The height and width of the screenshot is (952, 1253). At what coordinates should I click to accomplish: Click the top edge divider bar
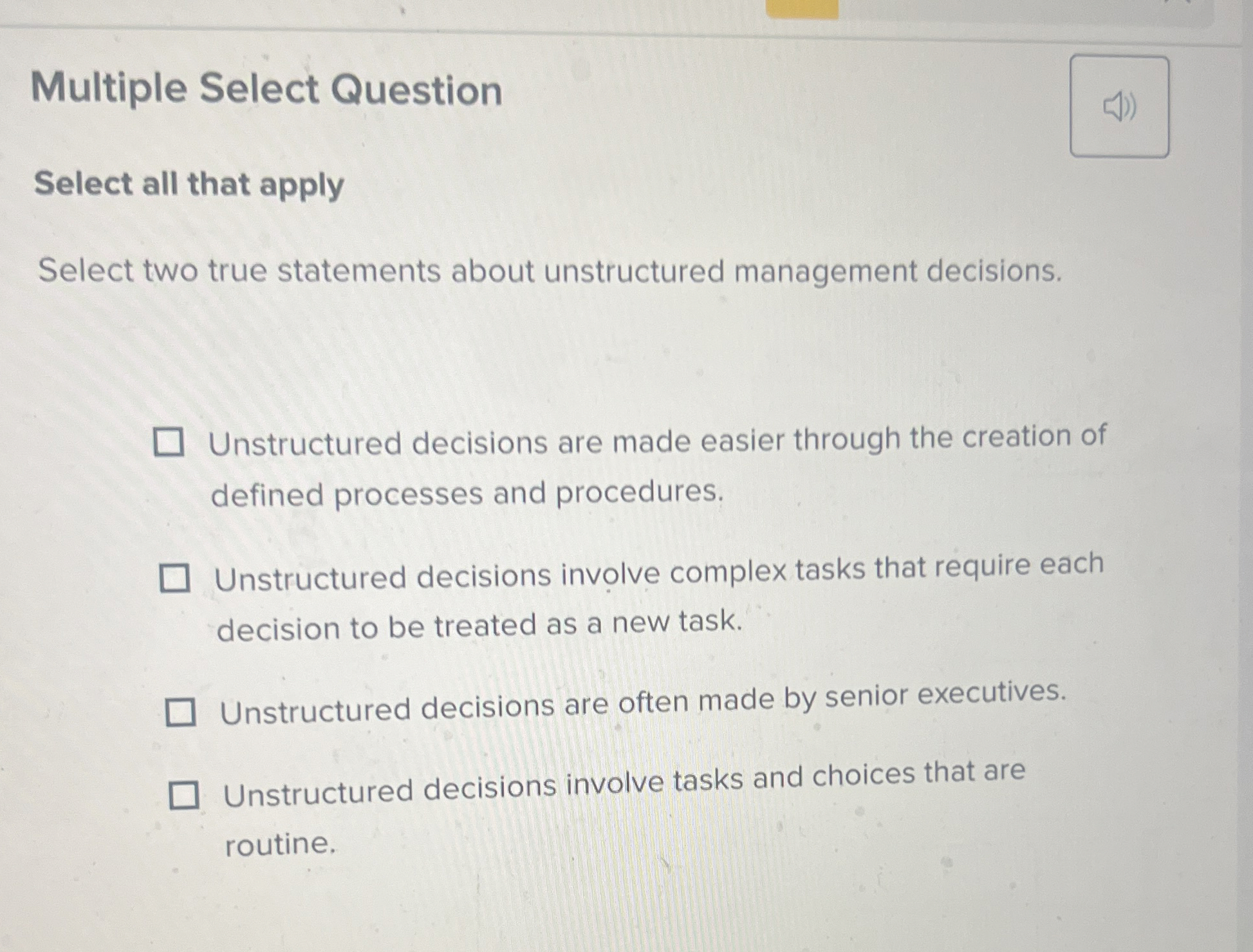tap(624, 28)
